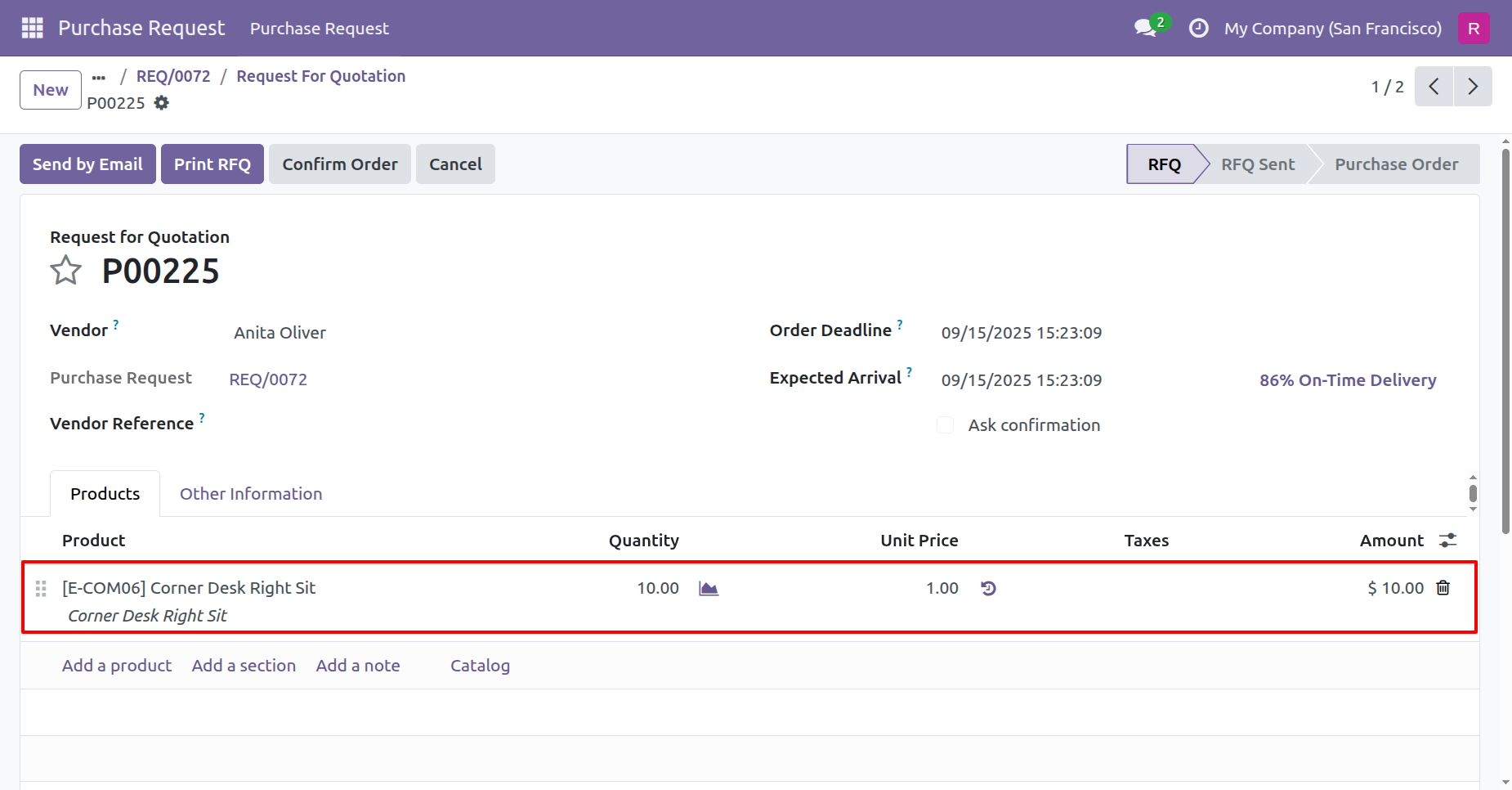The image size is (1512, 790).
Task: Click the Purchase Request menu item
Action: coord(319,29)
